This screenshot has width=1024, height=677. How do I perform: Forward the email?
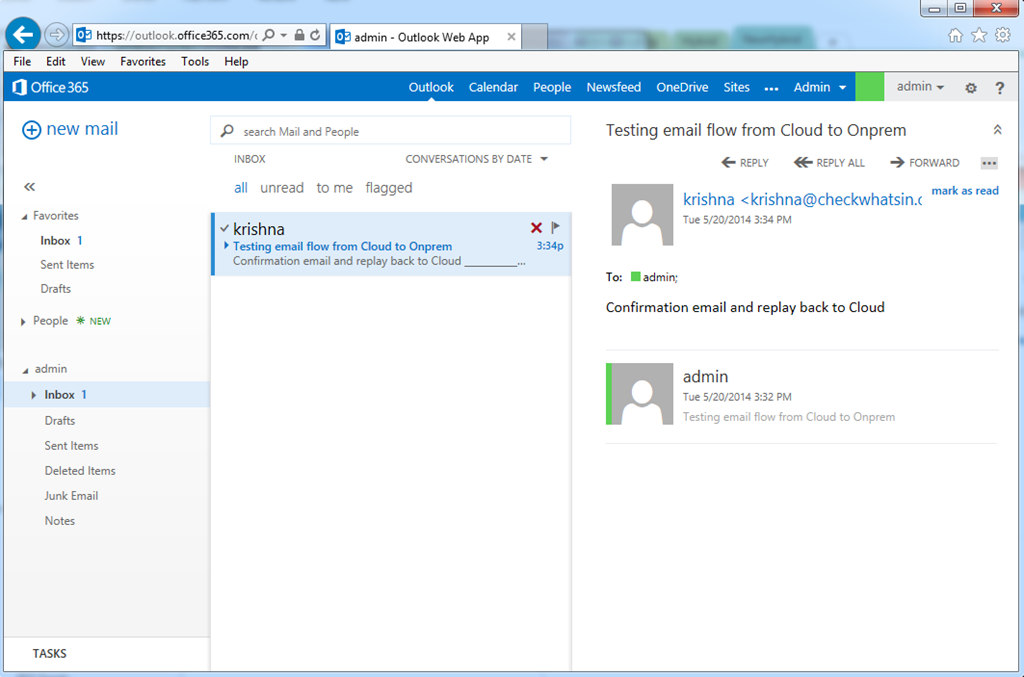(x=925, y=163)
